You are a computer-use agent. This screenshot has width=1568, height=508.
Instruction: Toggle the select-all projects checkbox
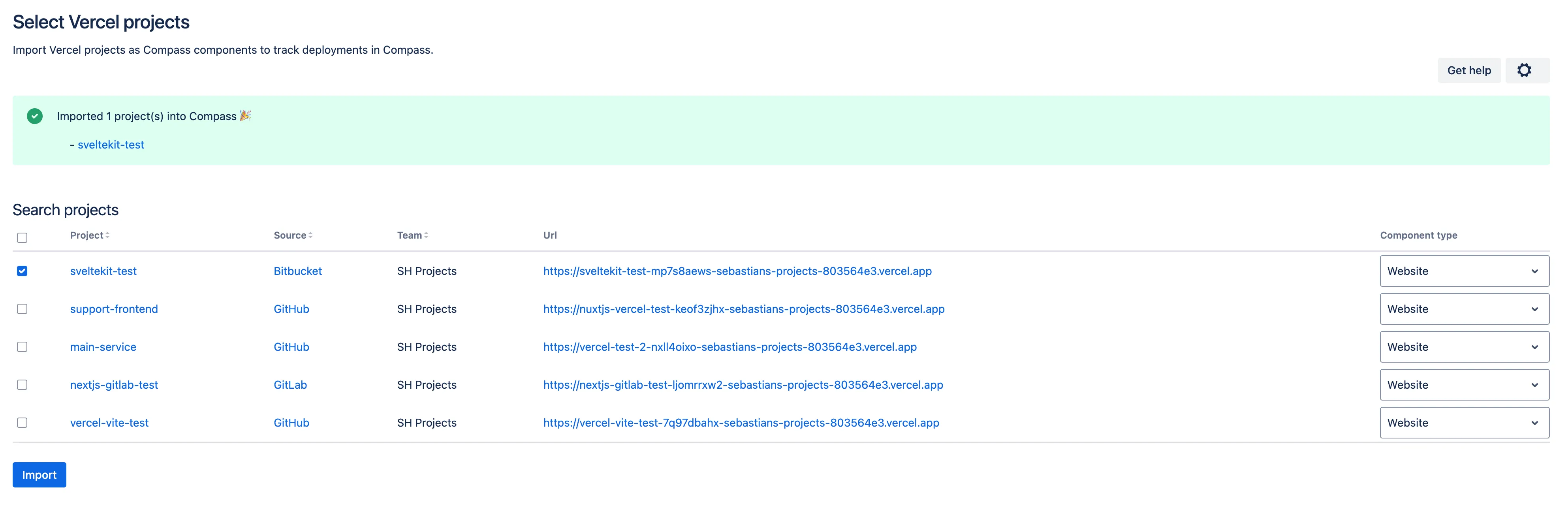pos(22,237)
